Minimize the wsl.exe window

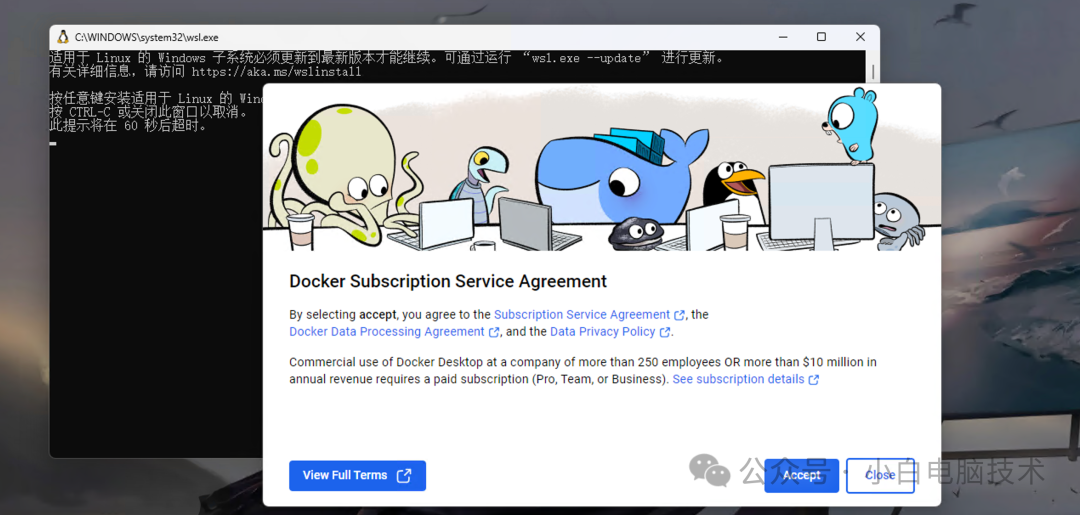(782, 37)
